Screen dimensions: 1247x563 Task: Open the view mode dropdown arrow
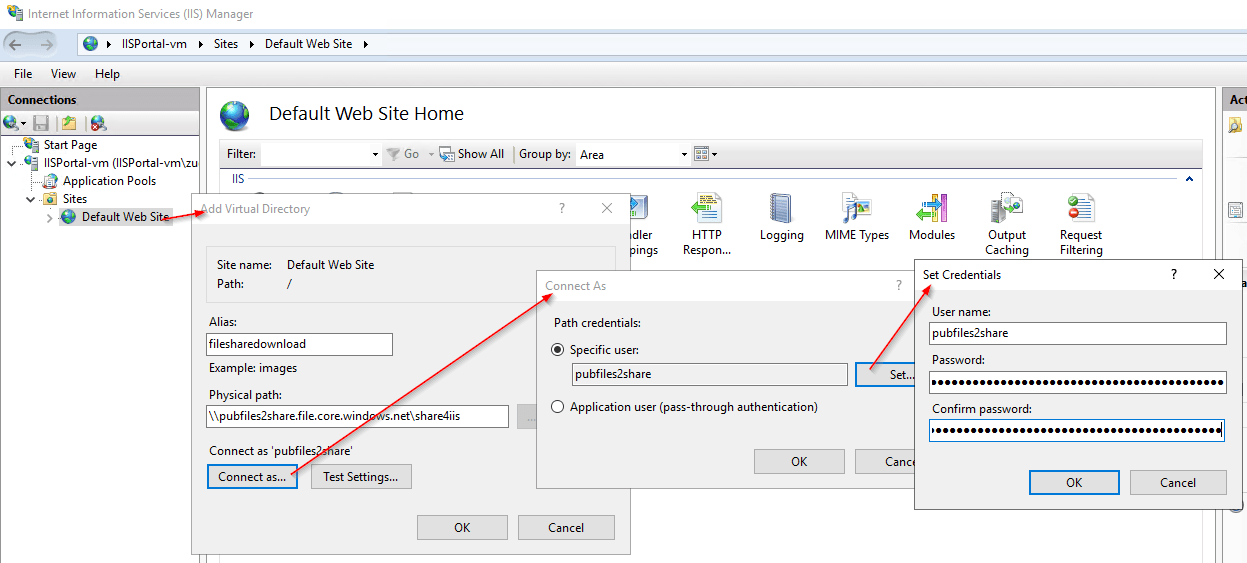click(714, 154)
